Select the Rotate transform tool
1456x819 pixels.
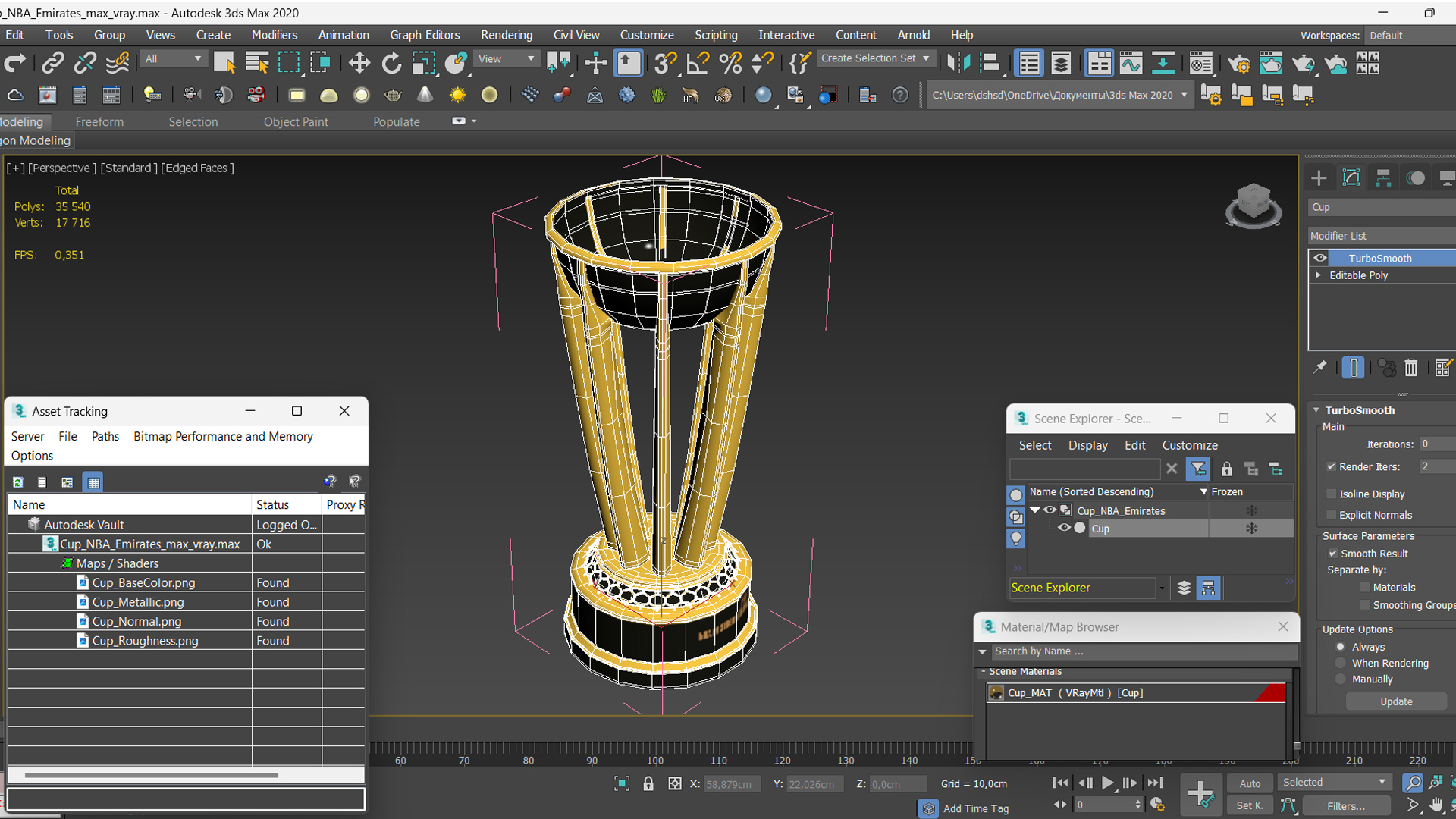[391, 63]
